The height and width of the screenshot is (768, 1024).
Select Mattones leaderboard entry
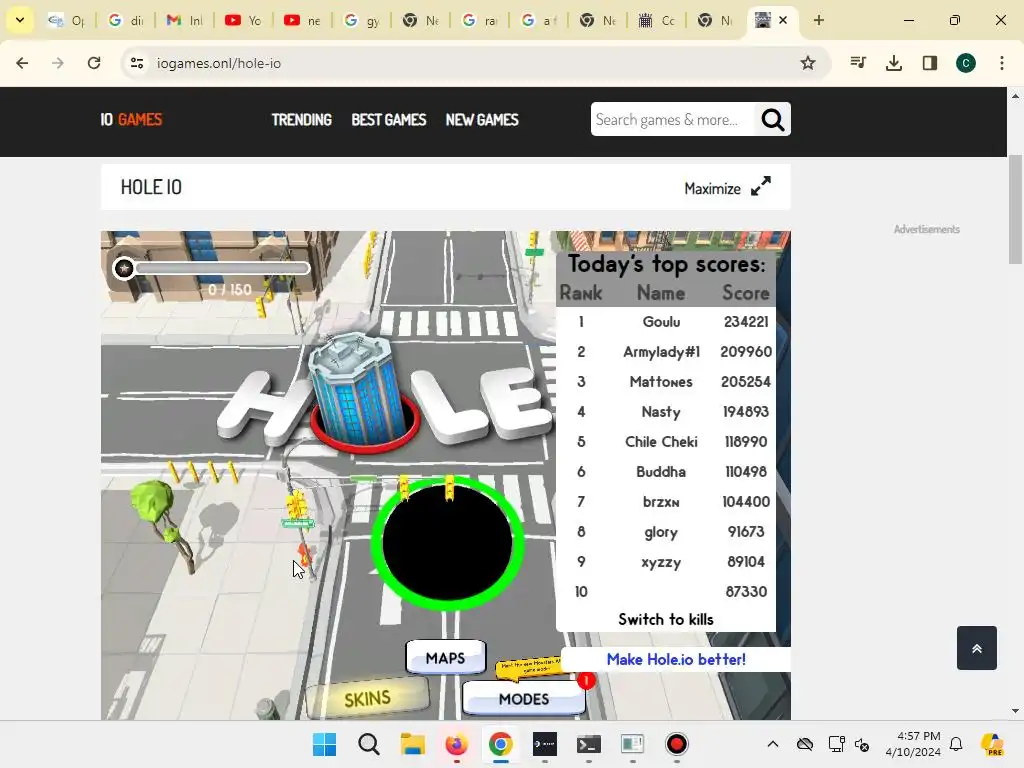(x=665, y=381)
